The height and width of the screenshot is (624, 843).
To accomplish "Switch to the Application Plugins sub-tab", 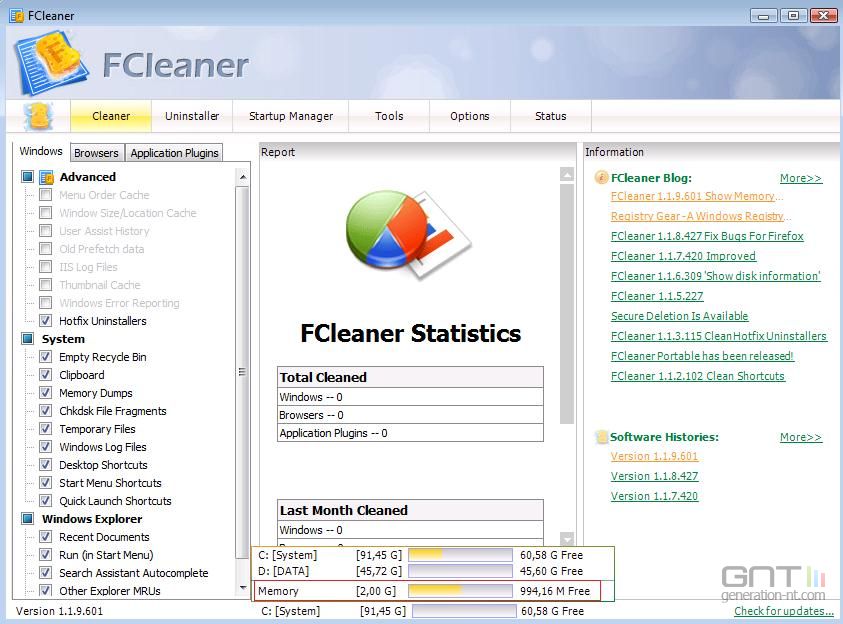I will (x=174, y=153).
